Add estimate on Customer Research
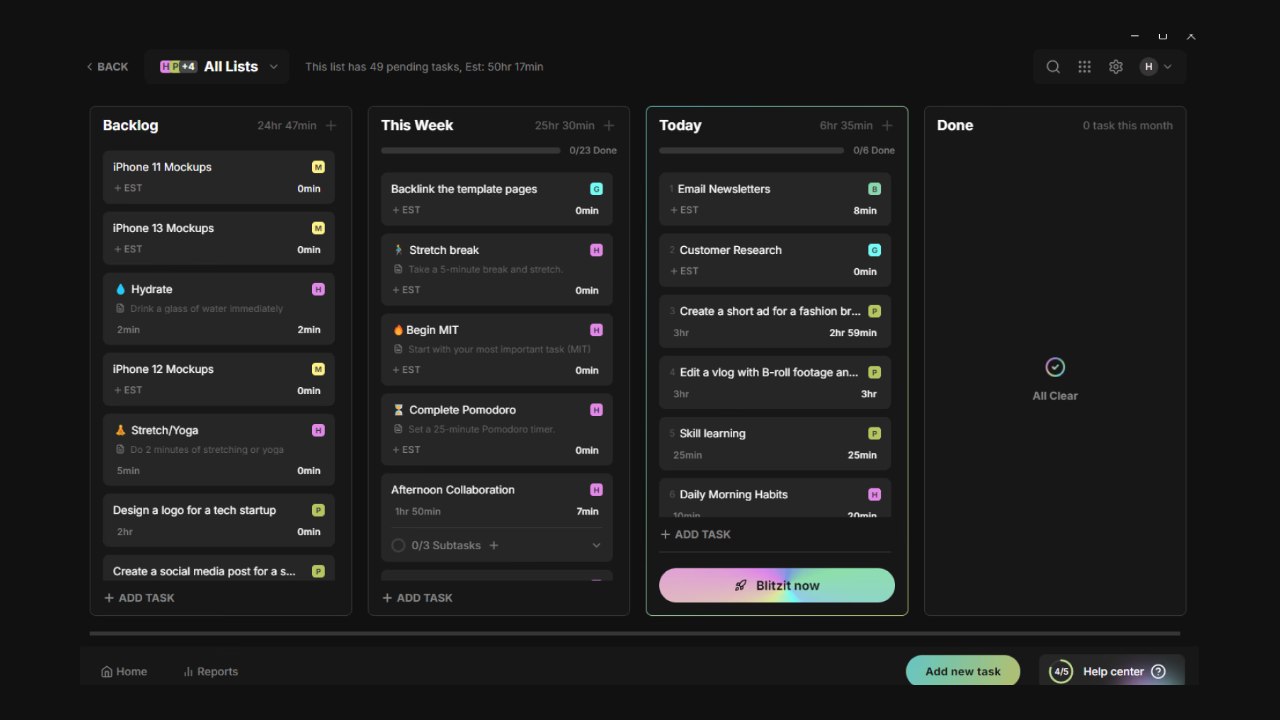1280x720 pixels. (x=684, y=271)
